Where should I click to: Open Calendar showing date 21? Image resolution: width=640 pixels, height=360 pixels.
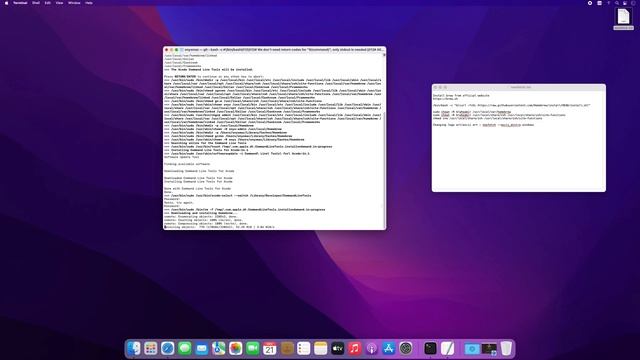[x=270, y=349]
